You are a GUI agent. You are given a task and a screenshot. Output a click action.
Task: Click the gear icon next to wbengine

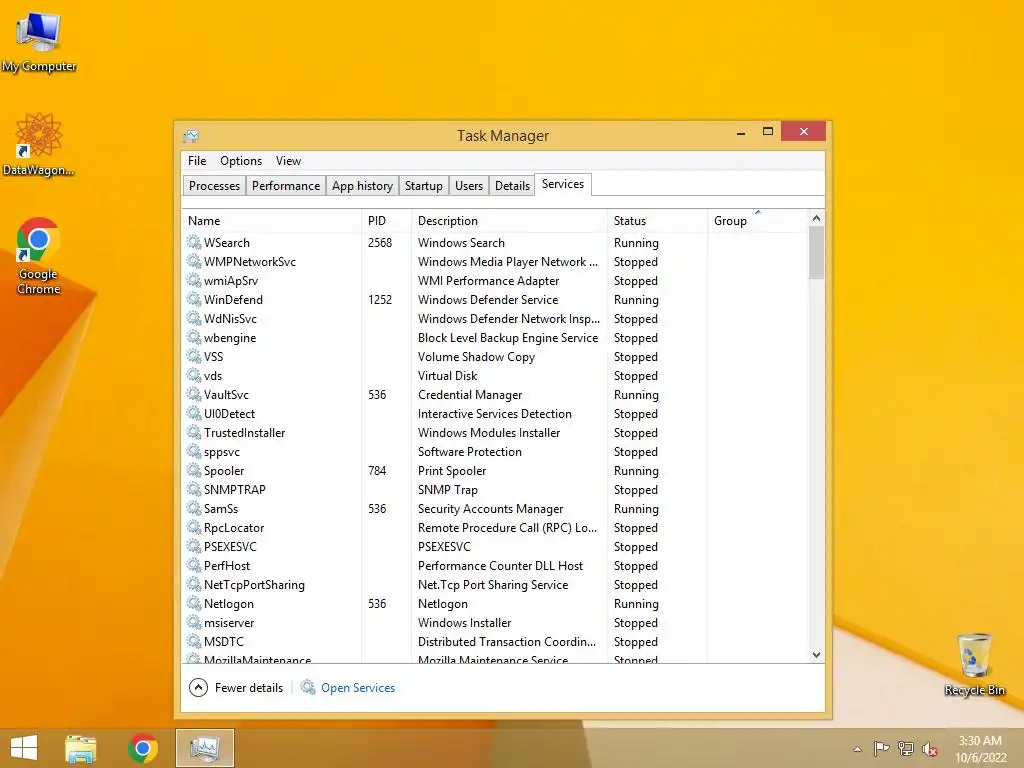coord(194,337)
